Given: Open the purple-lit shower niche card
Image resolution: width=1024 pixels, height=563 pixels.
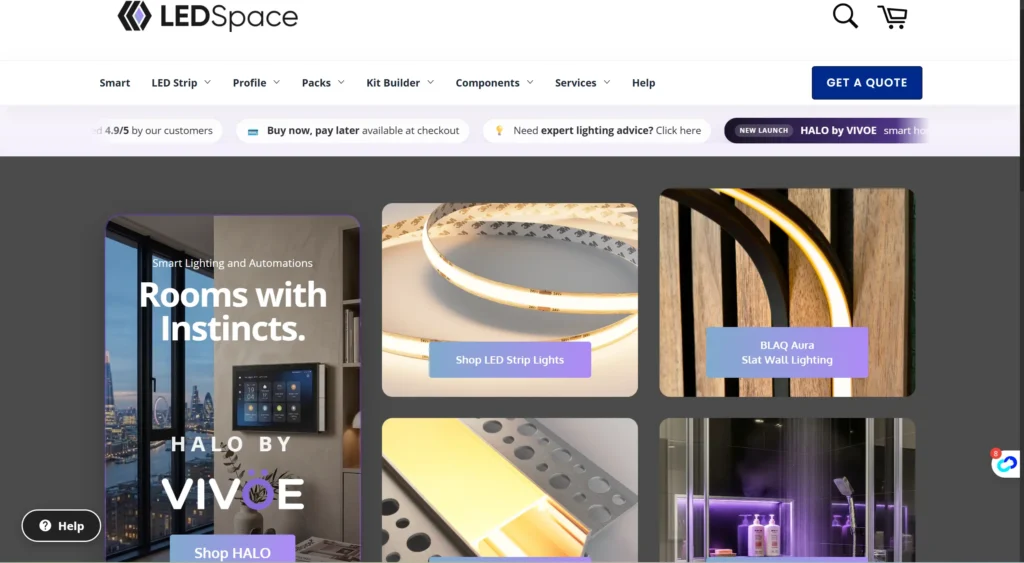Looking at the screenshot, I should (x=787, y=490).
